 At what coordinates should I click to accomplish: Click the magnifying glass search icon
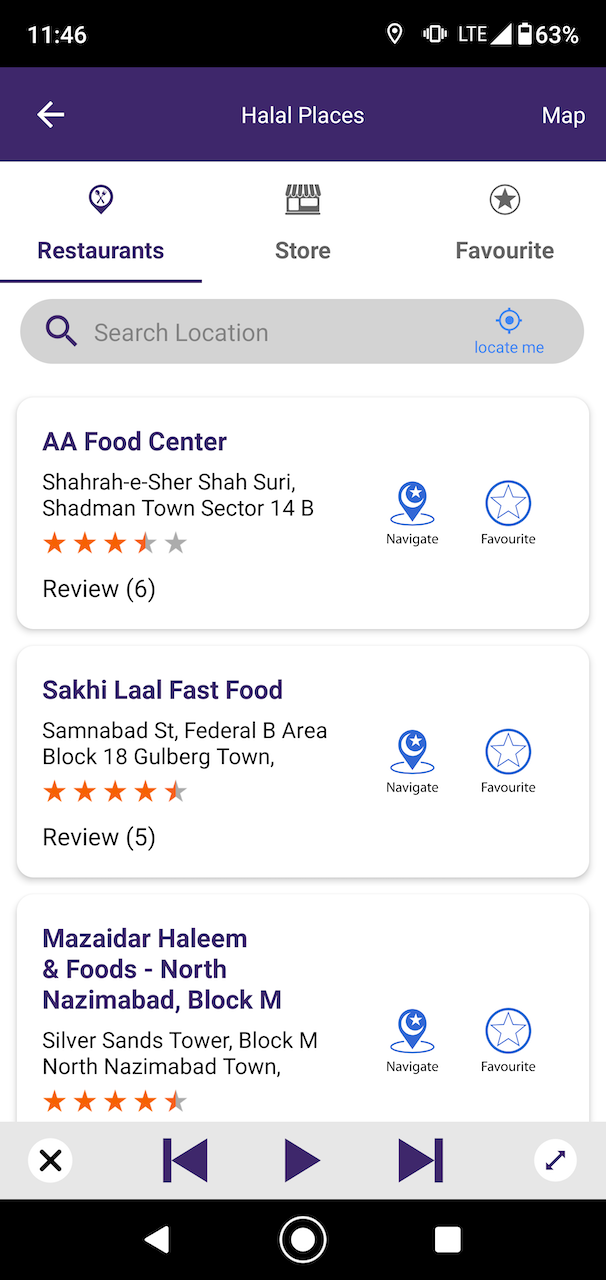61,331
